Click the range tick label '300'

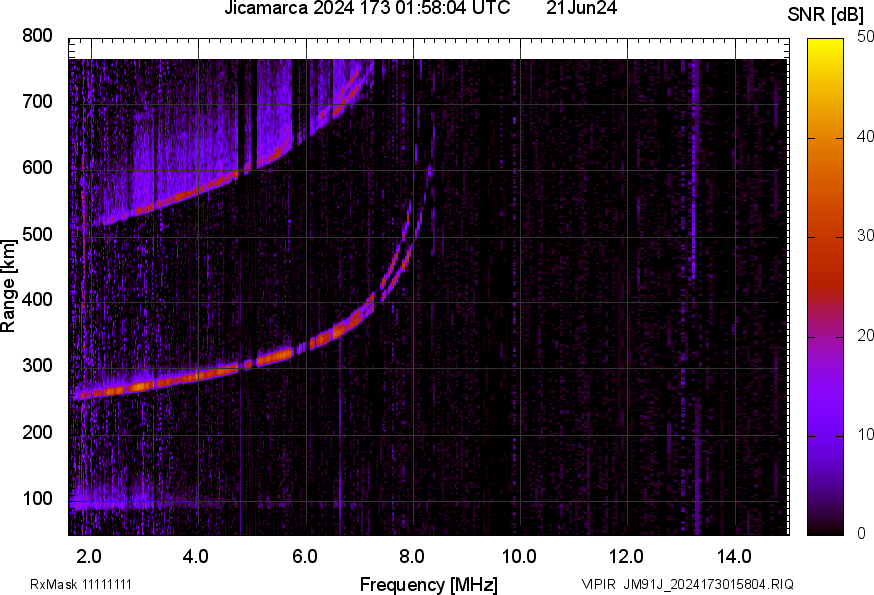[37, 366]
